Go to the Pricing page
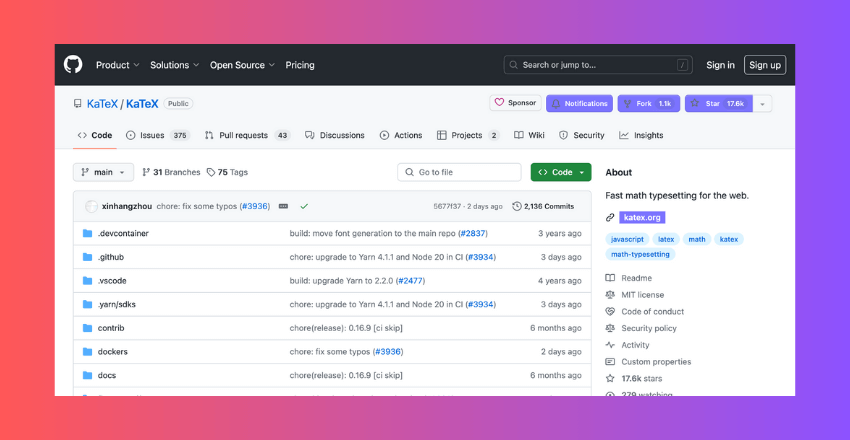850x440 pixels. click(x=300, y=65)
